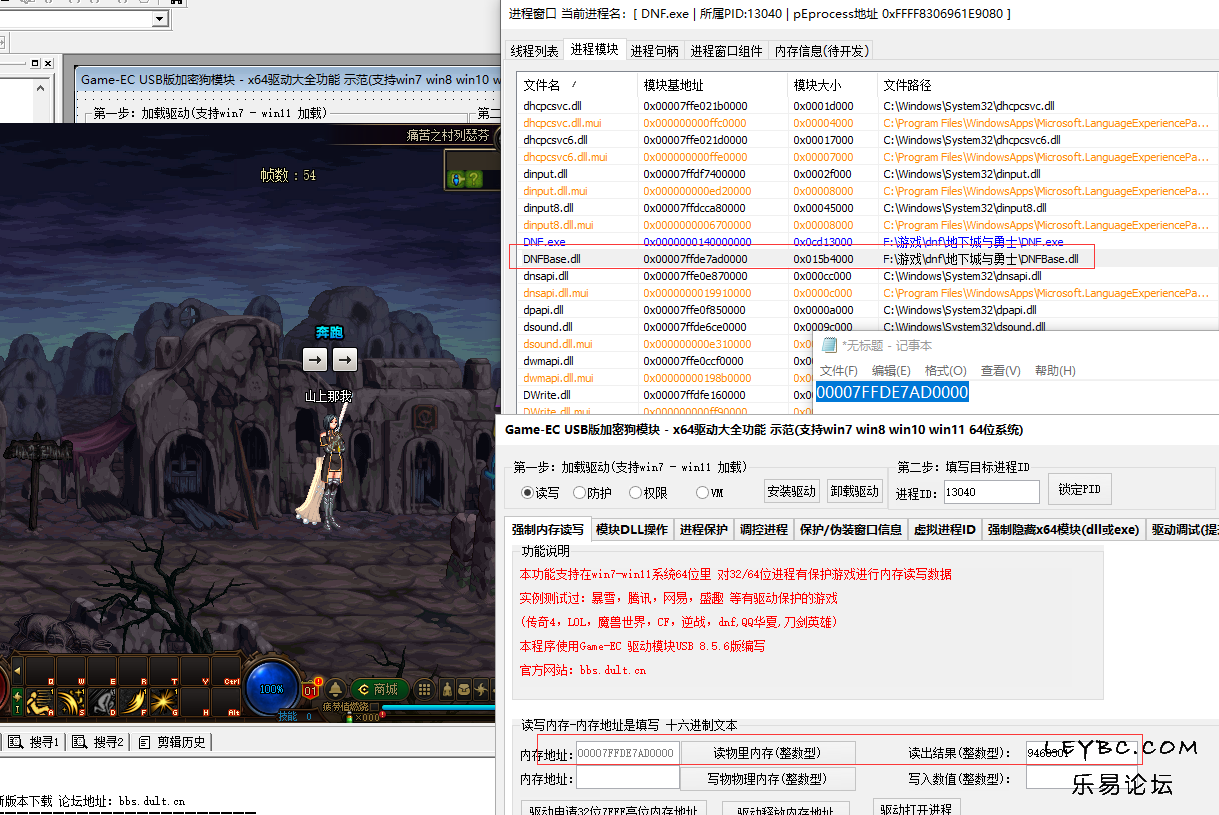Click the empty Q skill slot

[x=40, y=670]
